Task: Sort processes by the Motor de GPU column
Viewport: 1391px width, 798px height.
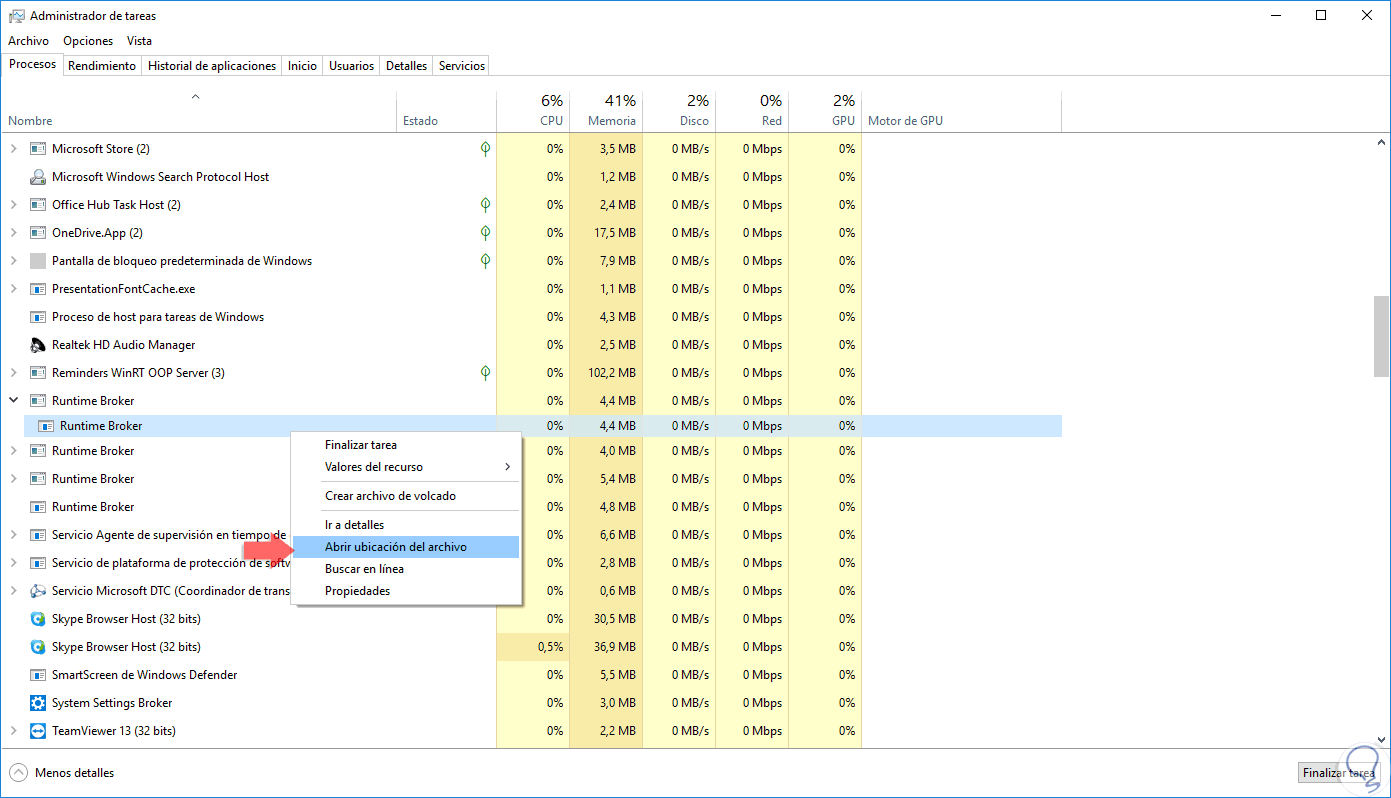Action: click(961, 112)
